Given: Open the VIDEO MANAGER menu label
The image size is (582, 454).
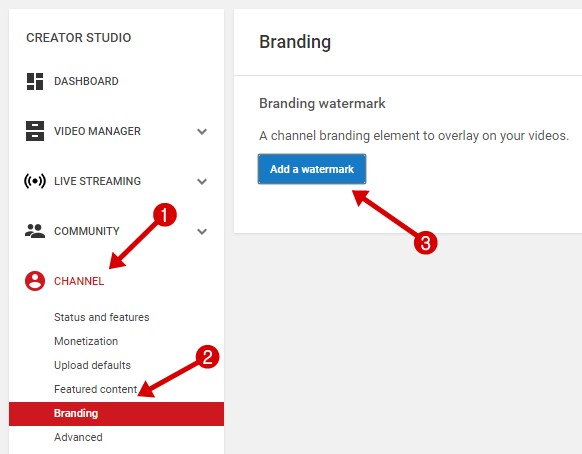Looking at the screenshot, I should (97, 131).
